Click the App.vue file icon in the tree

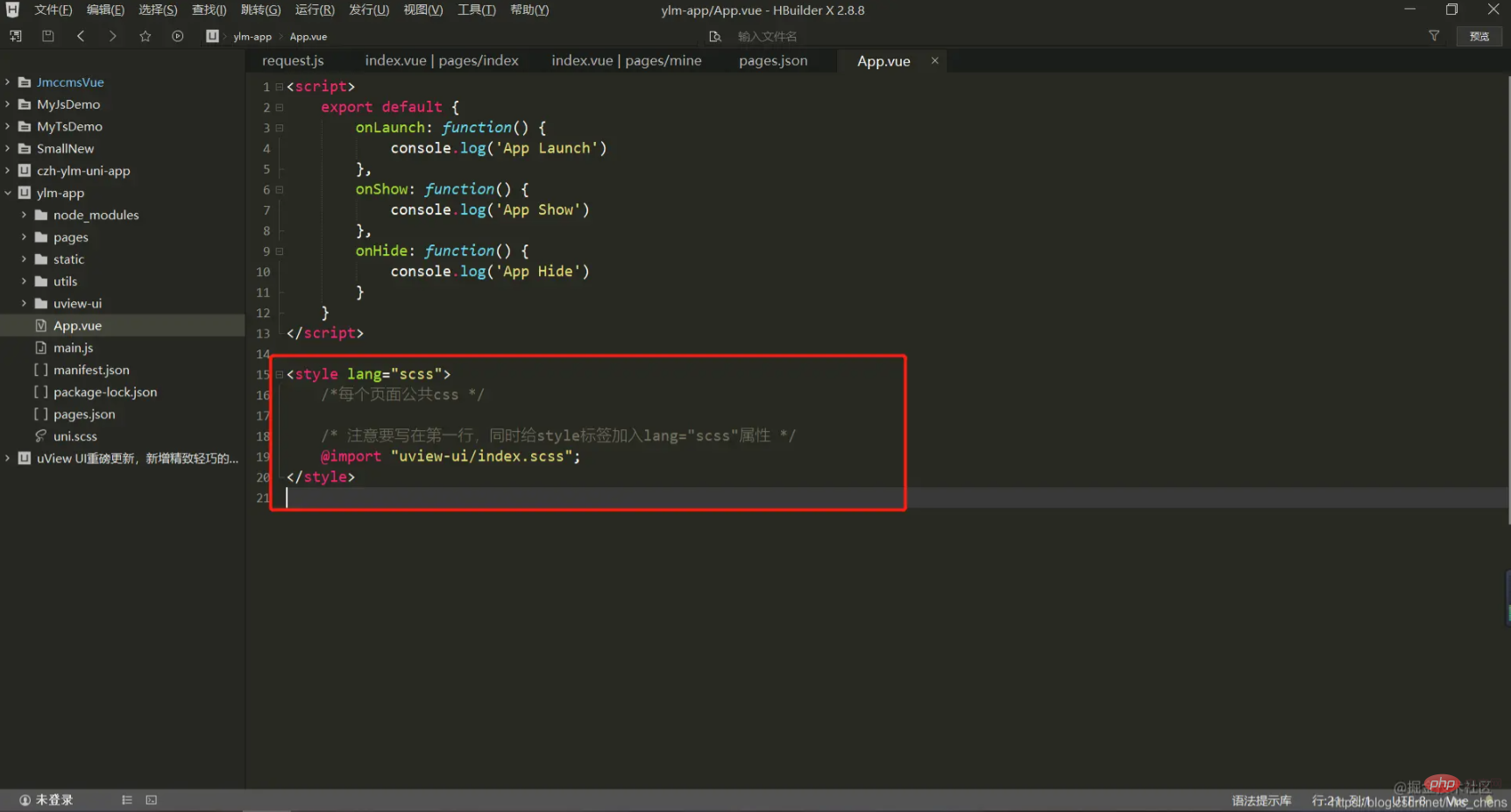(x=40, y=325)
